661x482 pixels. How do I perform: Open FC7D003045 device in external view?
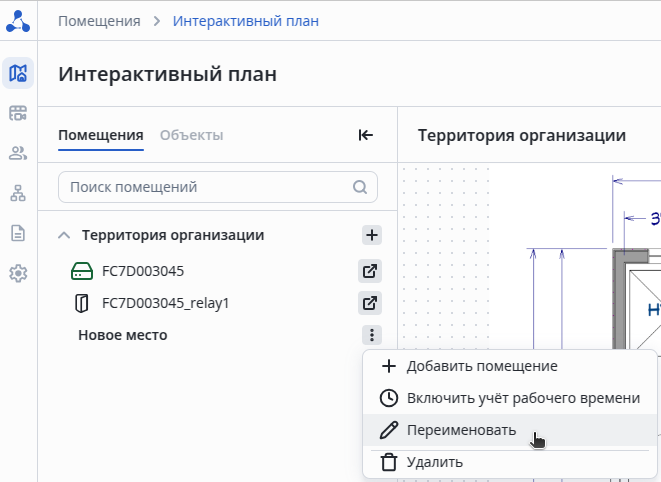(x=370, y=271)
